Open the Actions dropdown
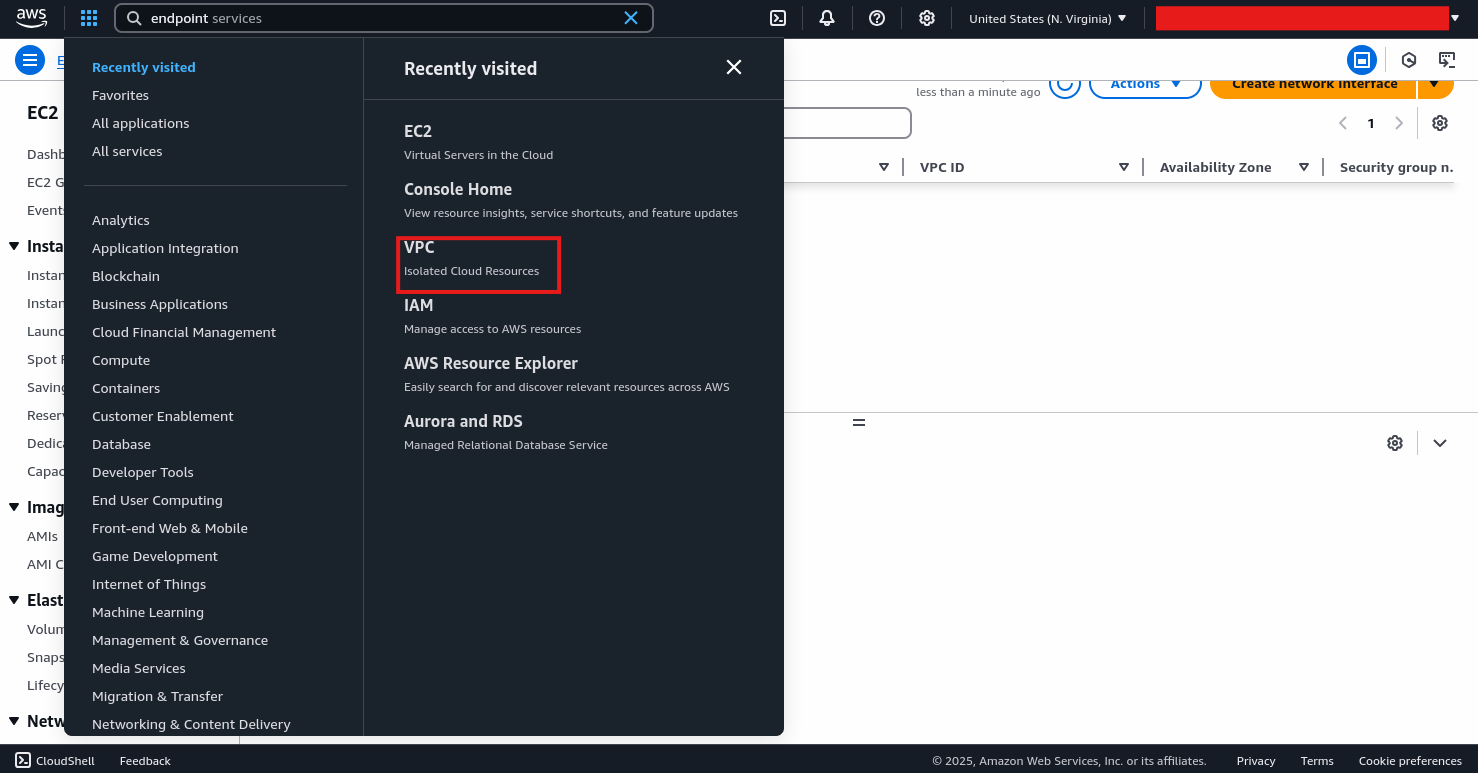Image resolution: width=1478 pixels, height=773 pixels. [1144, 85]
